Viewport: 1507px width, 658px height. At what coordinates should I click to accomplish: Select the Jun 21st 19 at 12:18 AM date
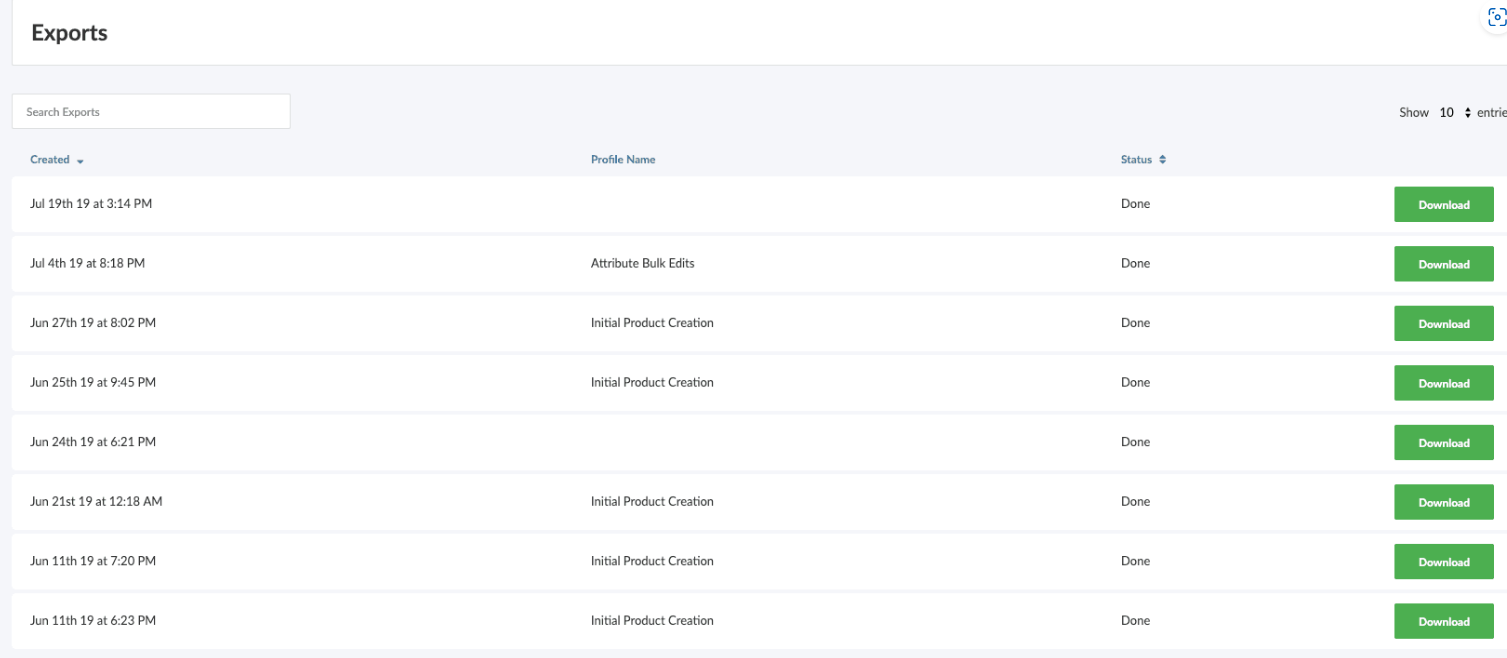(x=96, y=502)
